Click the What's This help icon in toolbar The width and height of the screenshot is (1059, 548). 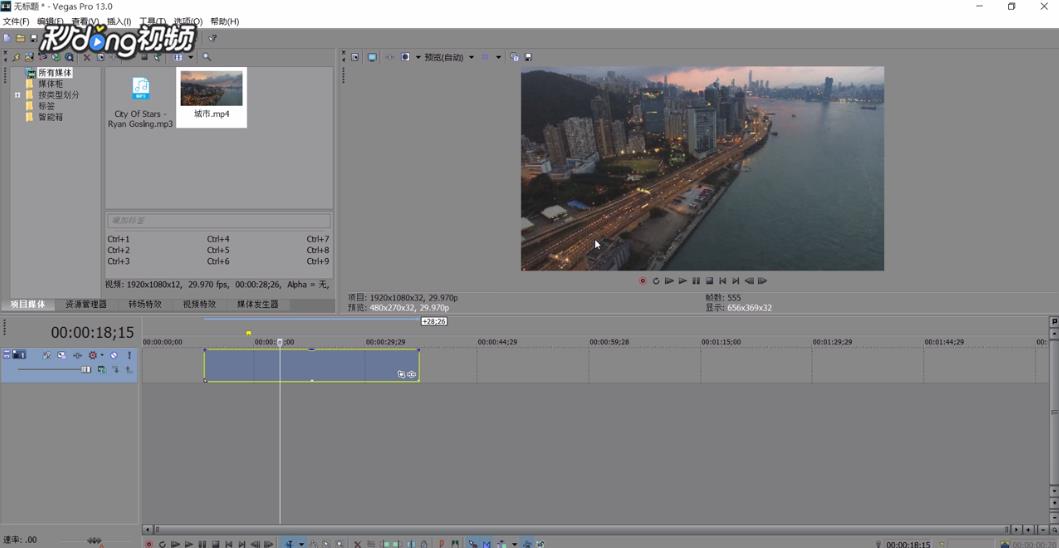212,38
